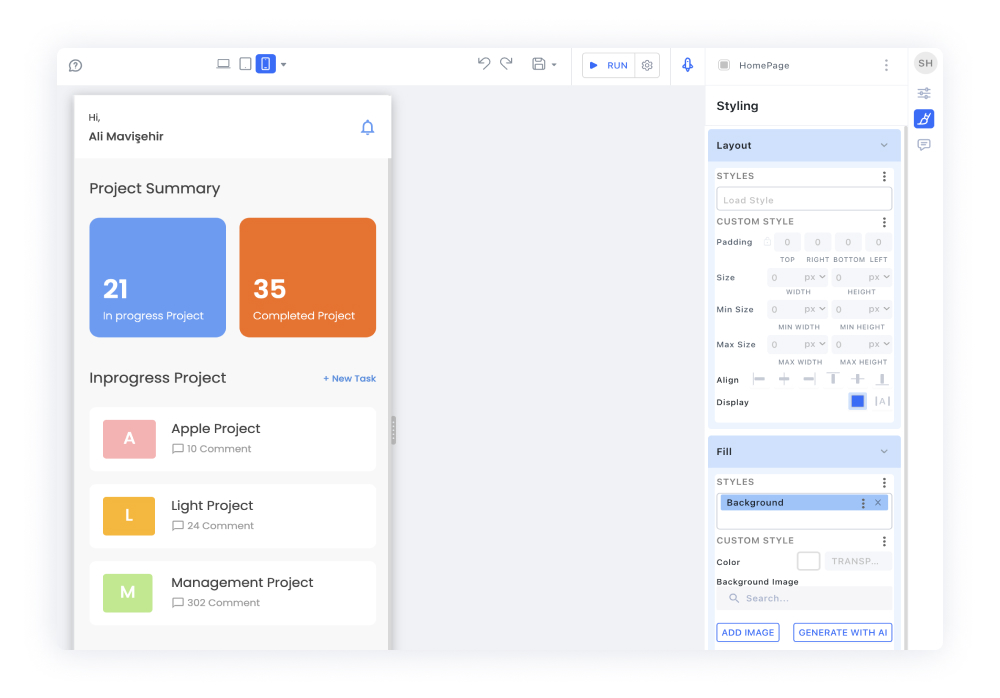Open the HomePage options menu
Viewport: 1000px width, 698px height.
click(x=886, y=65)
